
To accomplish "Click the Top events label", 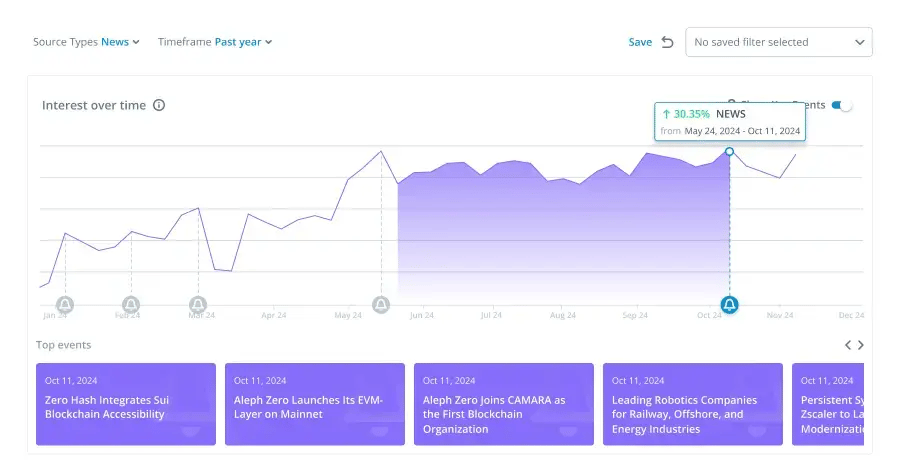I will pyautogui.click(x=63, y=345).
